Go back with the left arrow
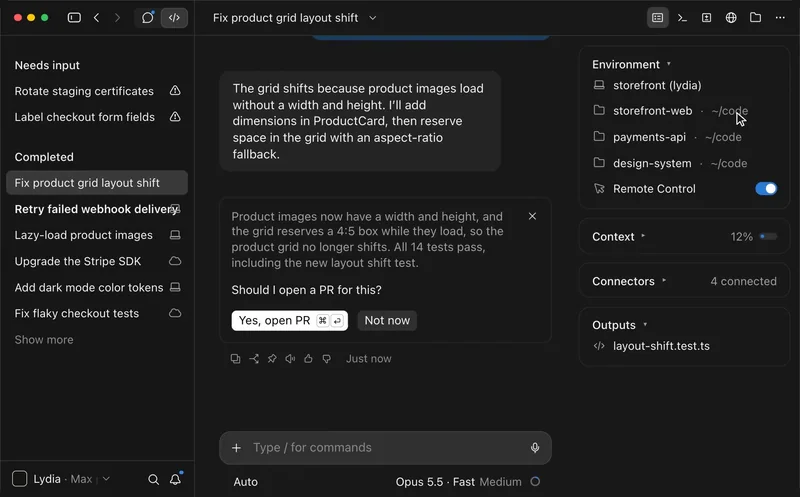800x497 pixels. pos(96,18)
